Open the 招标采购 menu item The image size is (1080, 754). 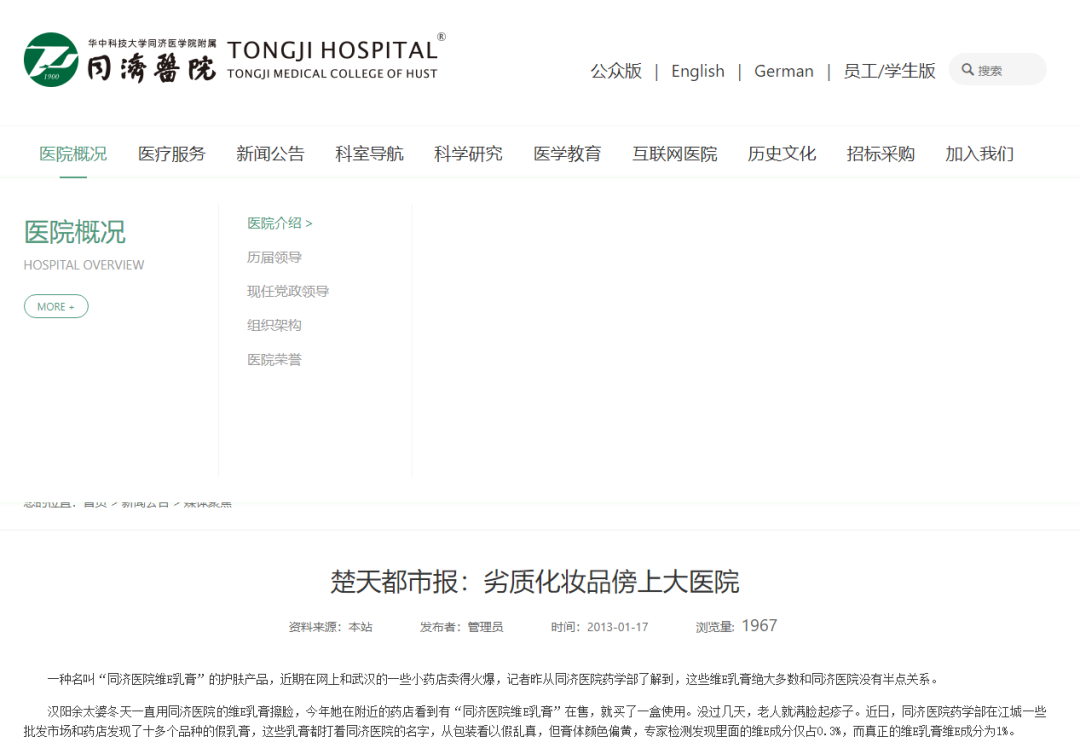click(880, 153)
